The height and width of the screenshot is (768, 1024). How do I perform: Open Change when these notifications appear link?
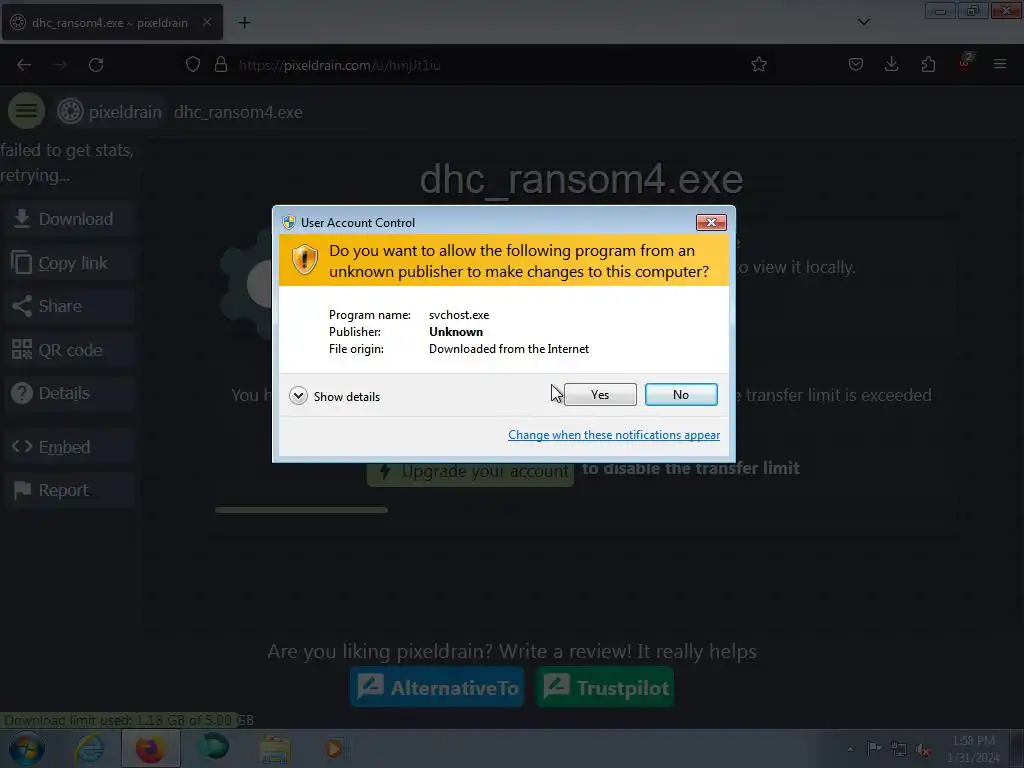point(614,435)
